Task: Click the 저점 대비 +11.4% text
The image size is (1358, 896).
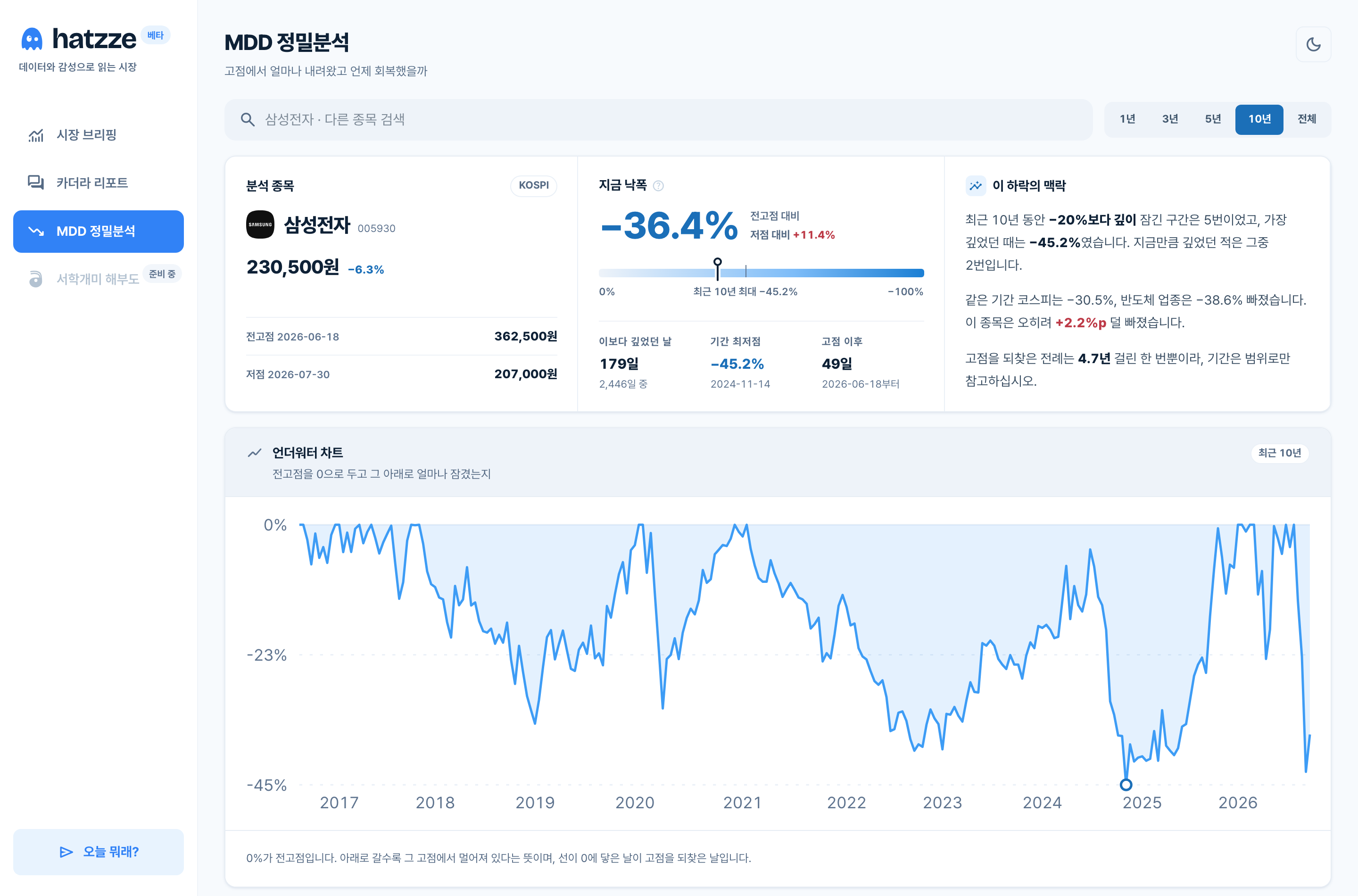Action: tap(793, 235)
